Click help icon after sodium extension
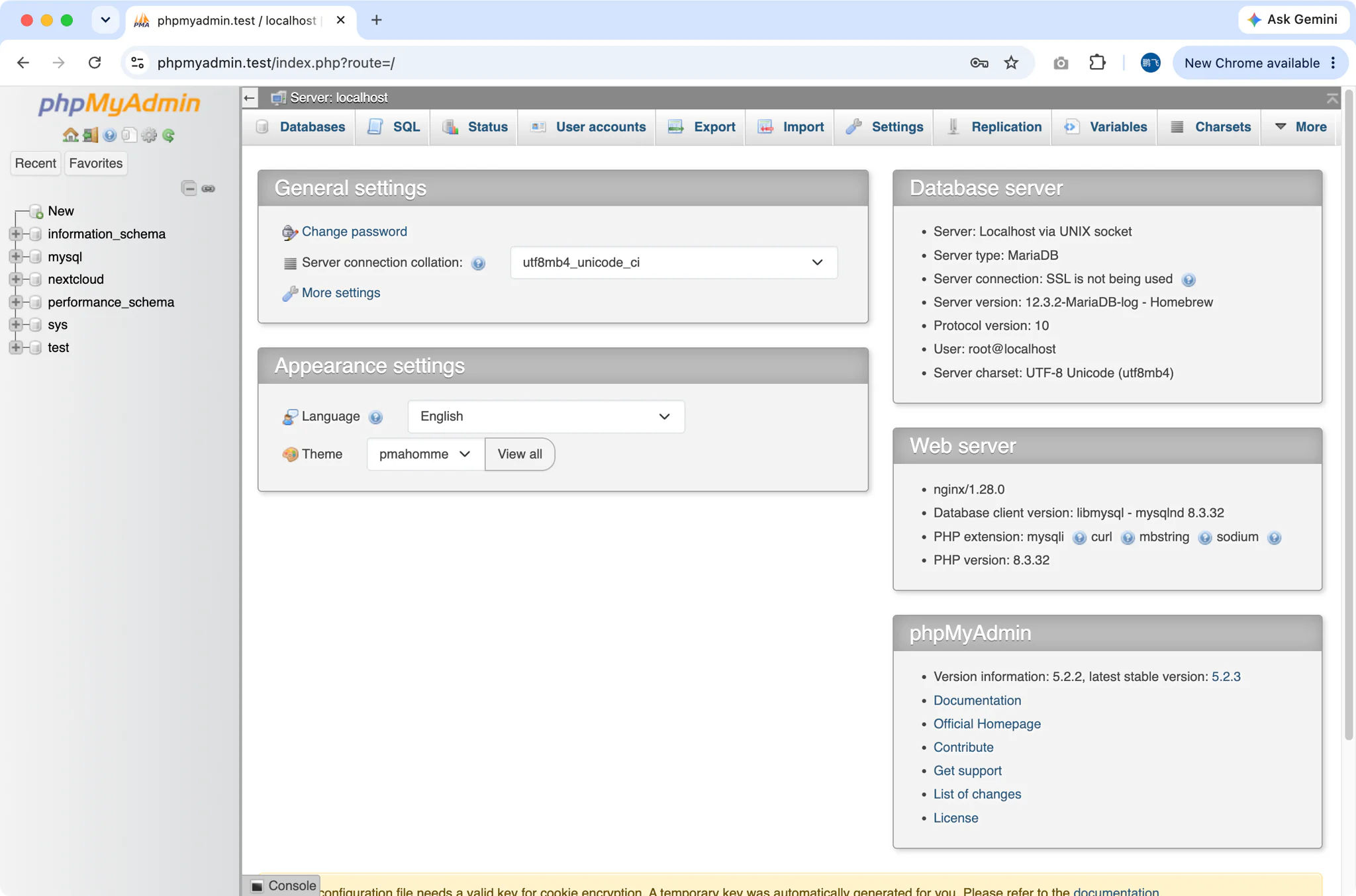Image resolution: width=1356 pixels, height=896 pixels. [x=1274, y=538]
